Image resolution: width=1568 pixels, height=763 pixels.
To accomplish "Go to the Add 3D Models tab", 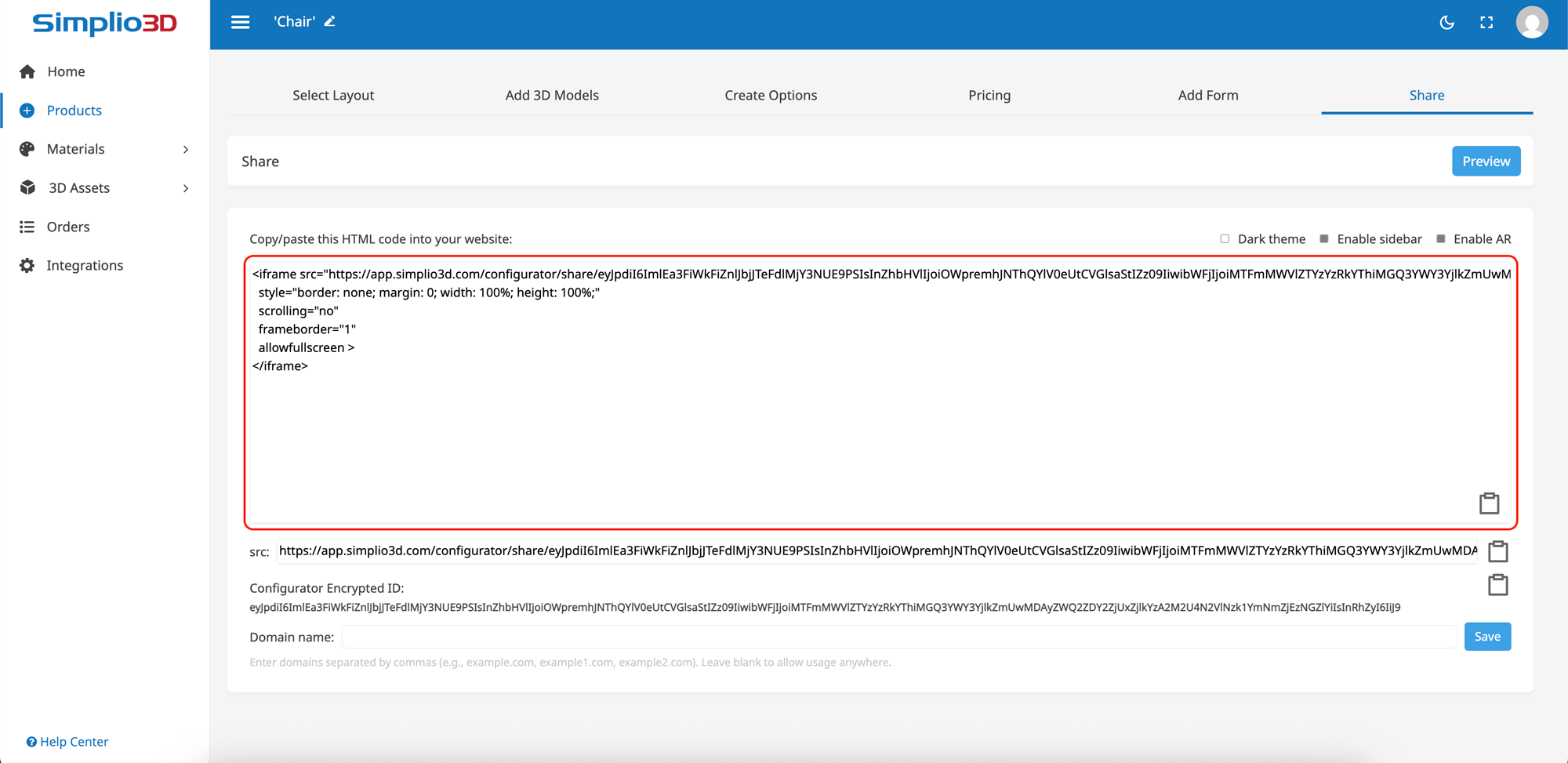I will tap(551, 95).
